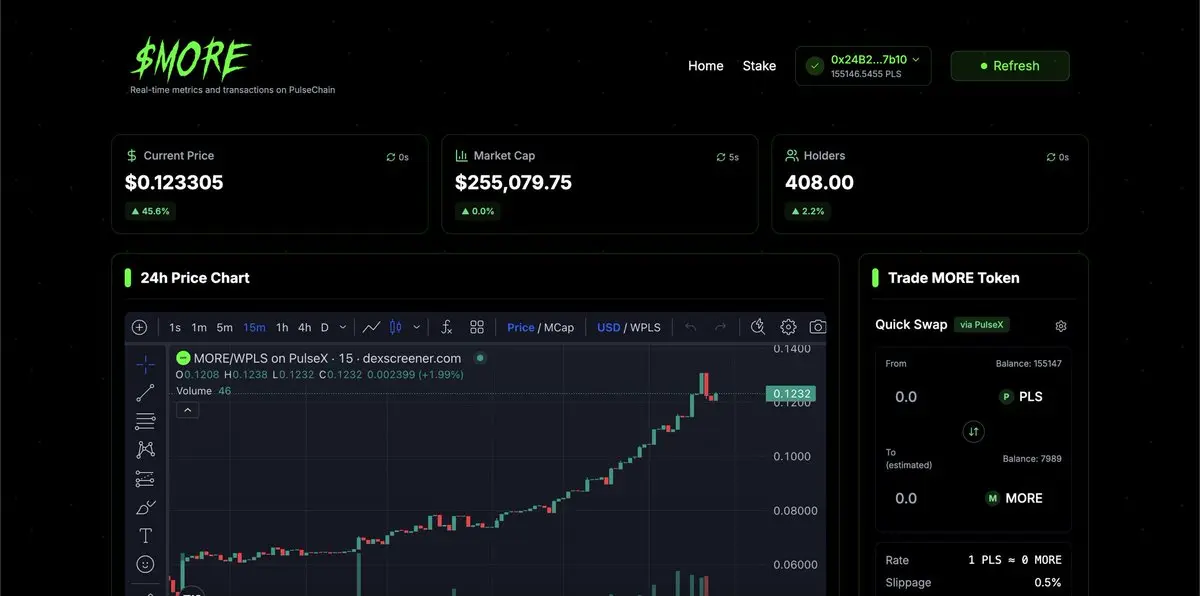Switch chart currency to USD
Image resolution: width=1200 pixels, height=596 pixels.
[x=609, y=327]
